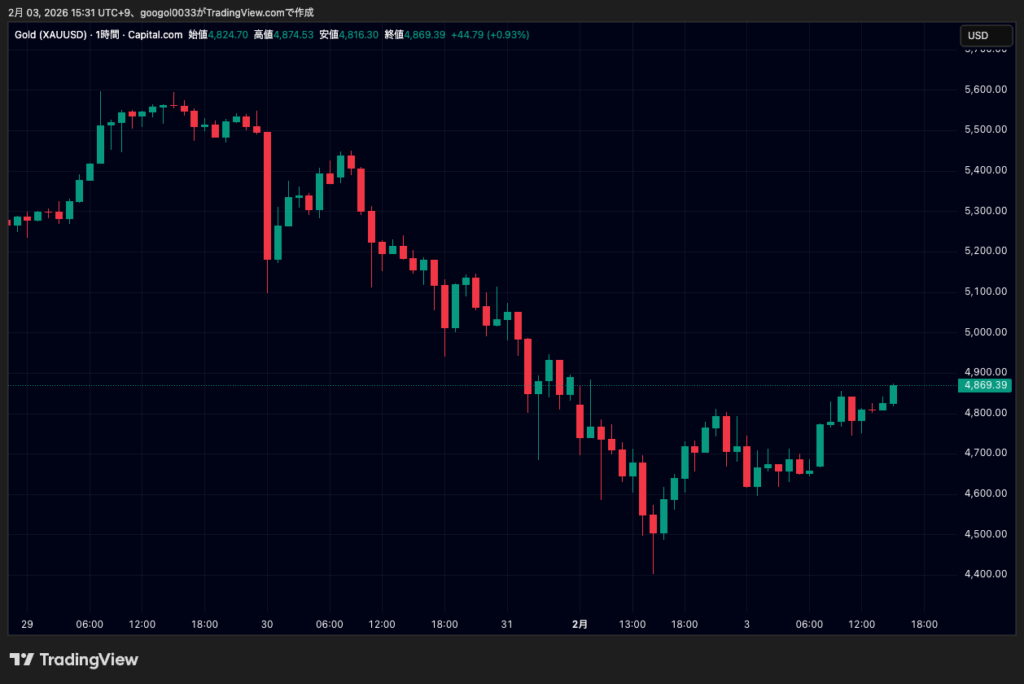Open the USD currency selector
The height and width of the screenshot is (684, 1024).
[977, 35]
